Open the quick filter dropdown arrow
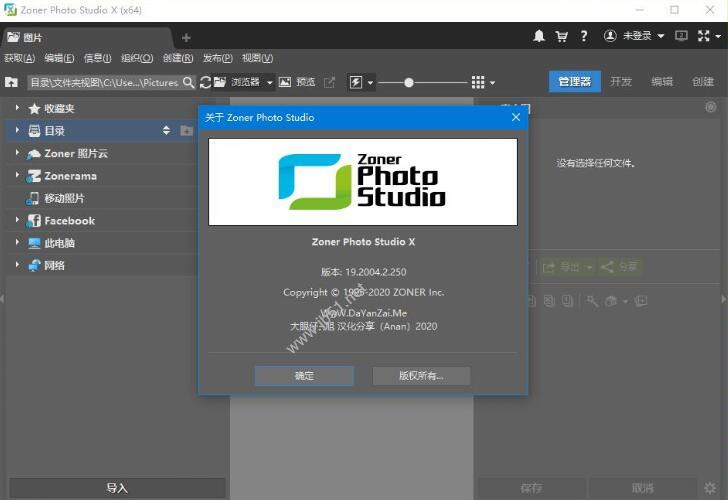This screenshot has width=728, height=500. (x=370, y=83)
